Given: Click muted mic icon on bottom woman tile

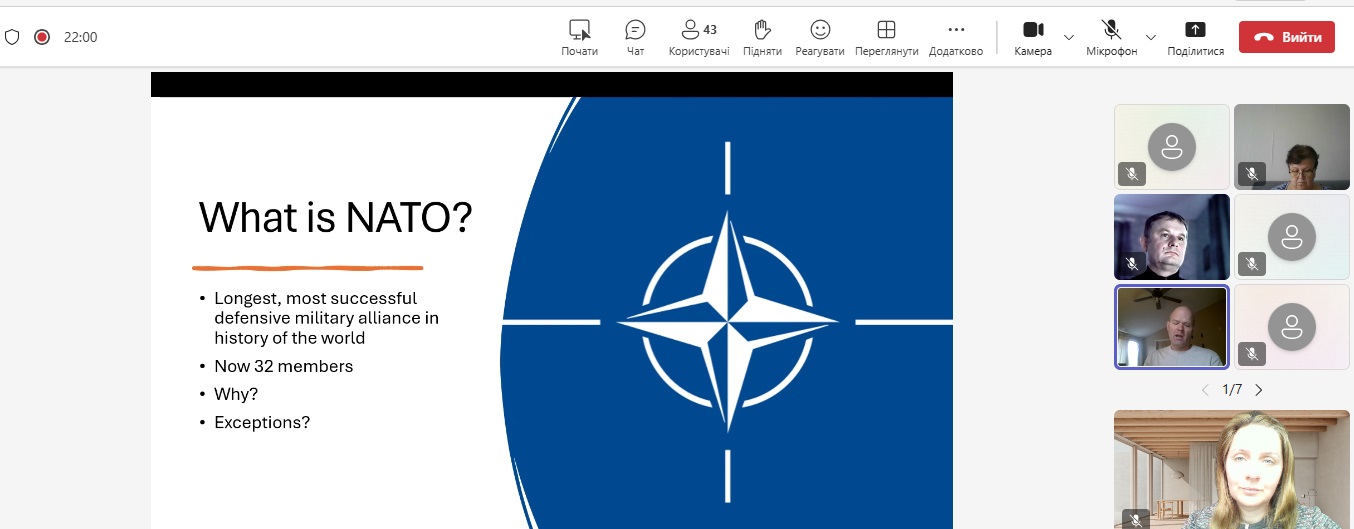Looking at the screenshot, I should pos(1135,519).
